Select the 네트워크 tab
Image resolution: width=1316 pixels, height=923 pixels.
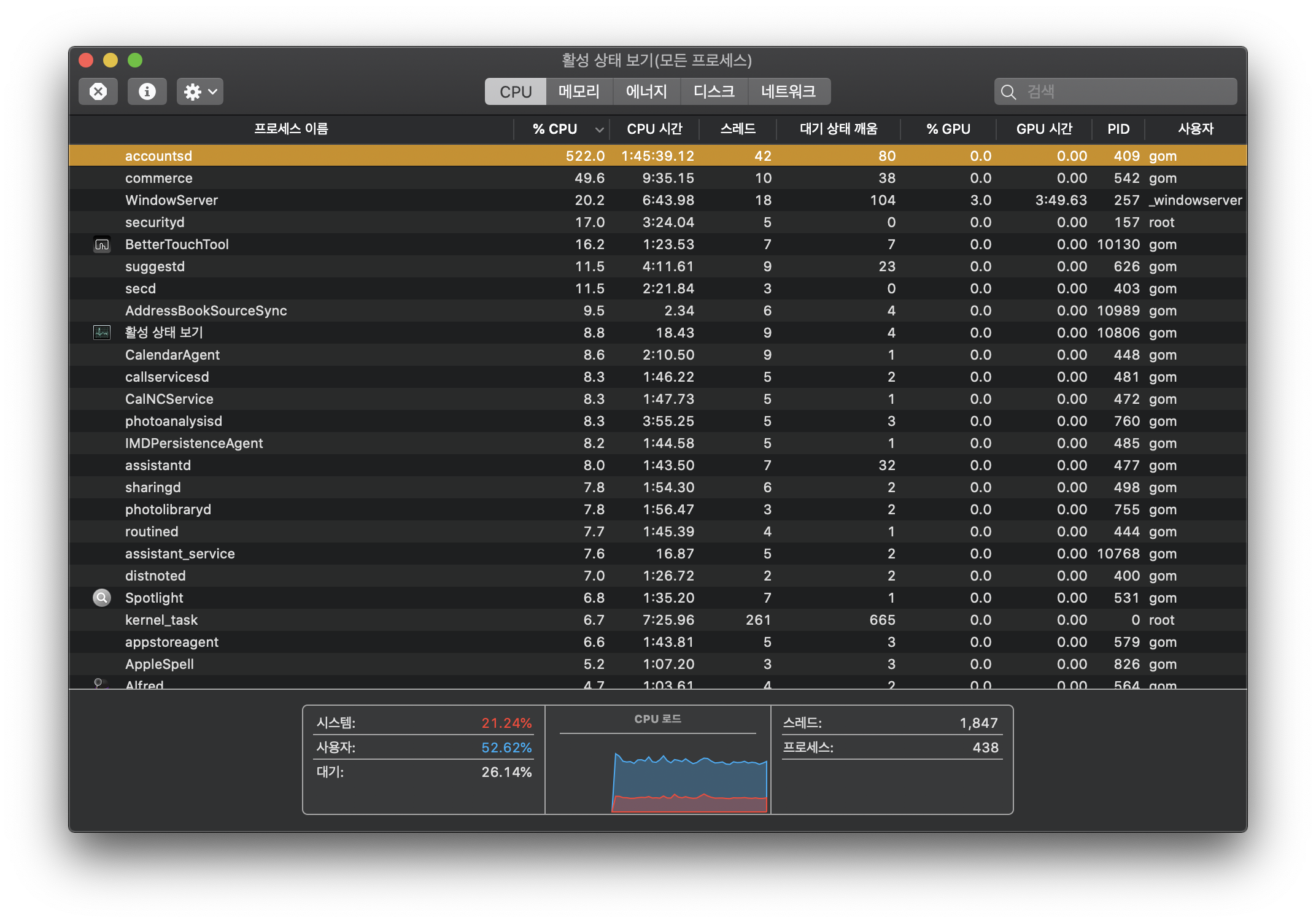(x=788, y=91)
